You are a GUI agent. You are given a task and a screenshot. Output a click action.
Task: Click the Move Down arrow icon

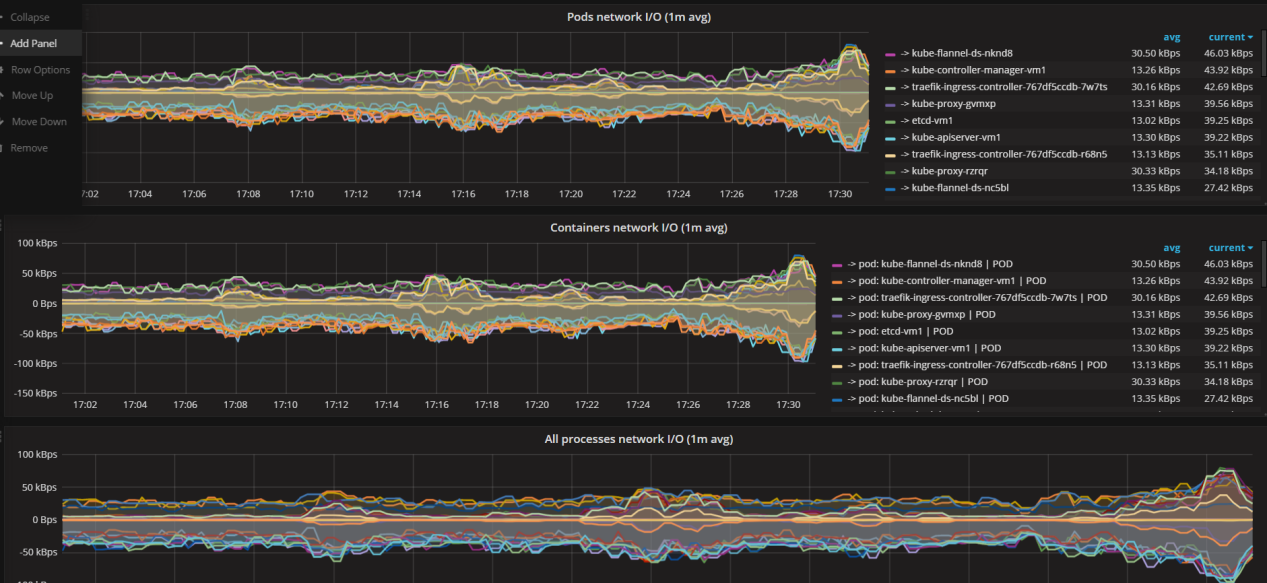coord(4,122)
